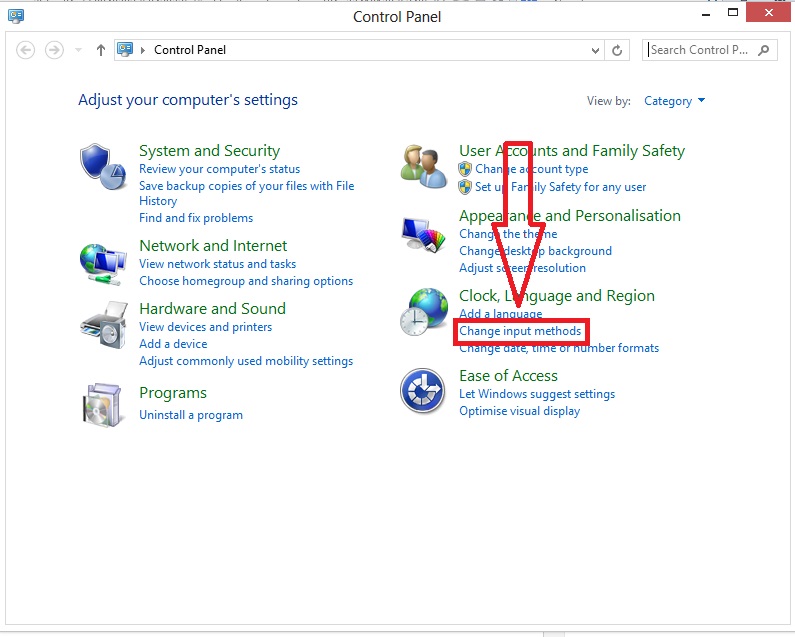Open recent locations dropdown arrow

pyautogui.click(x=78, y=50)
